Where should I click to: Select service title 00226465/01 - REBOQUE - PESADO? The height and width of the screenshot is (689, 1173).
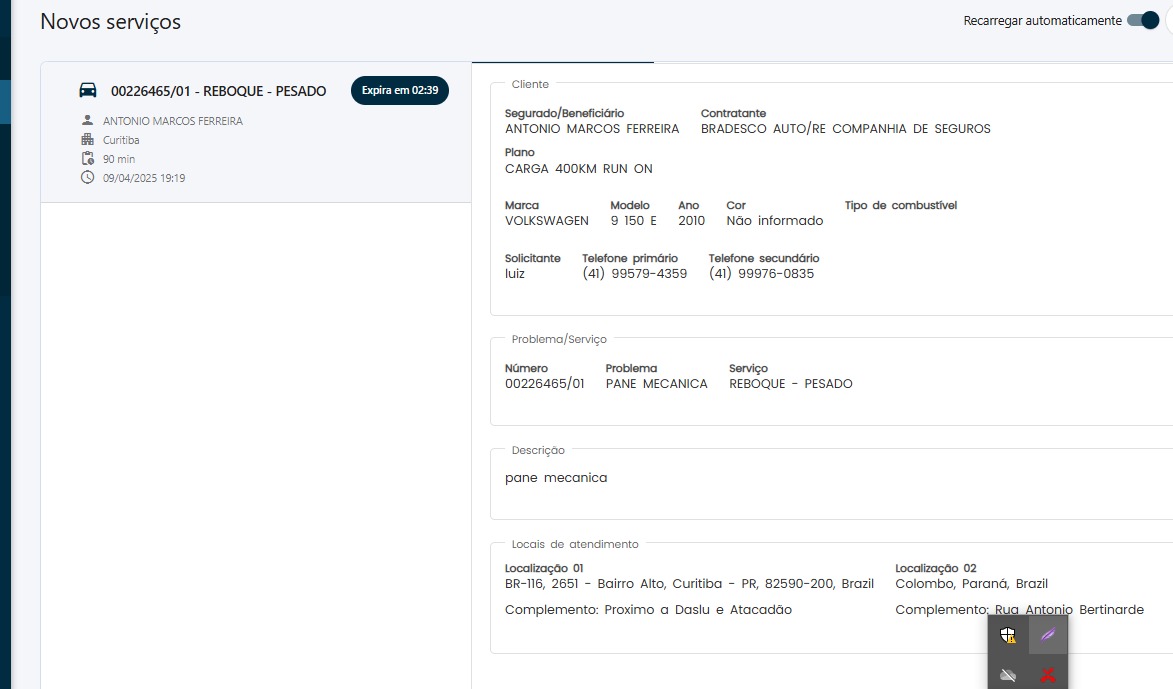pos(218,91)
